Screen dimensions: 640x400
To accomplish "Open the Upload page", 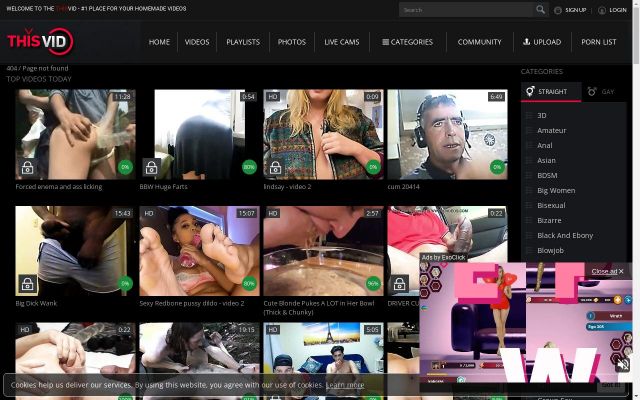I will click(541, 42).
